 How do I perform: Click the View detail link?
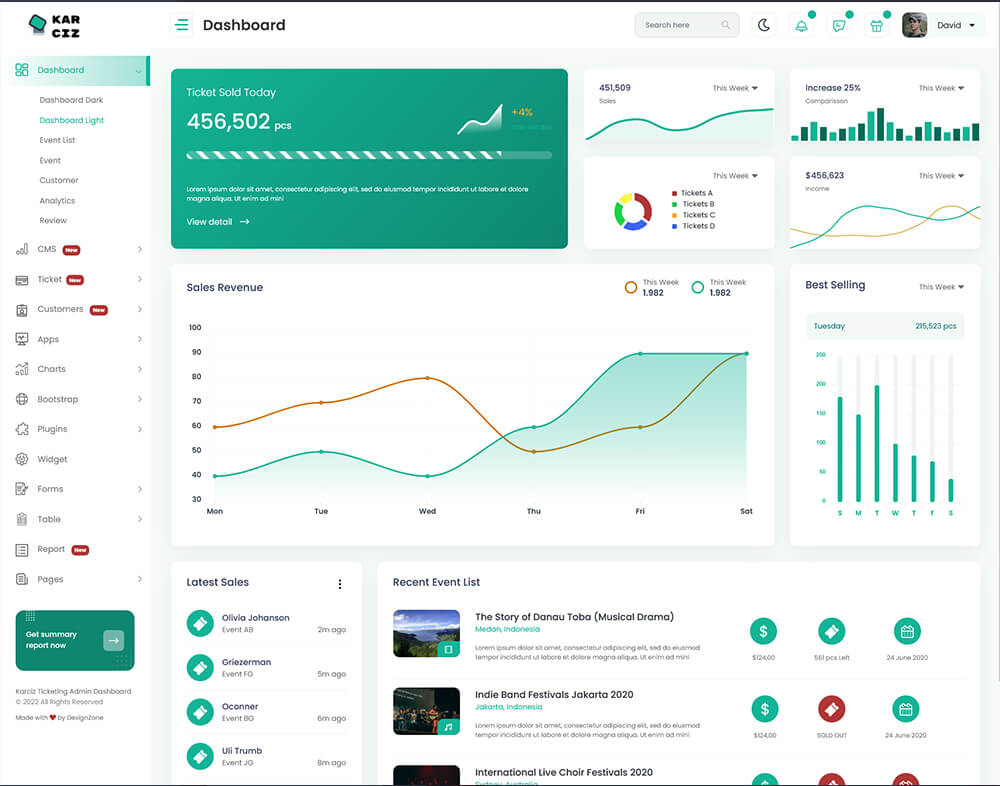(217, 222)
